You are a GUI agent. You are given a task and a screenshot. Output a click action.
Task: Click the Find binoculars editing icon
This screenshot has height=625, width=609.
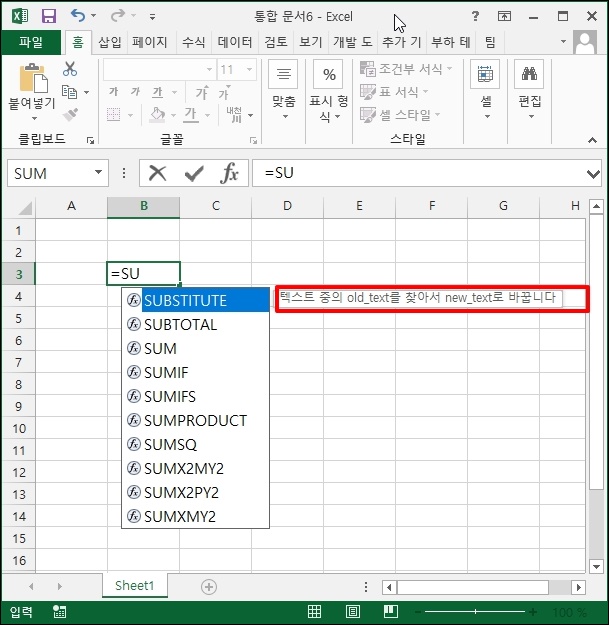[529, 74]
